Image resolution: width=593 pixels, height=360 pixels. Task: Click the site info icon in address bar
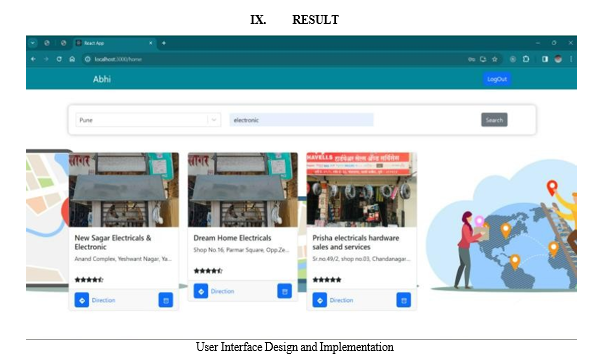coord(88,59)
